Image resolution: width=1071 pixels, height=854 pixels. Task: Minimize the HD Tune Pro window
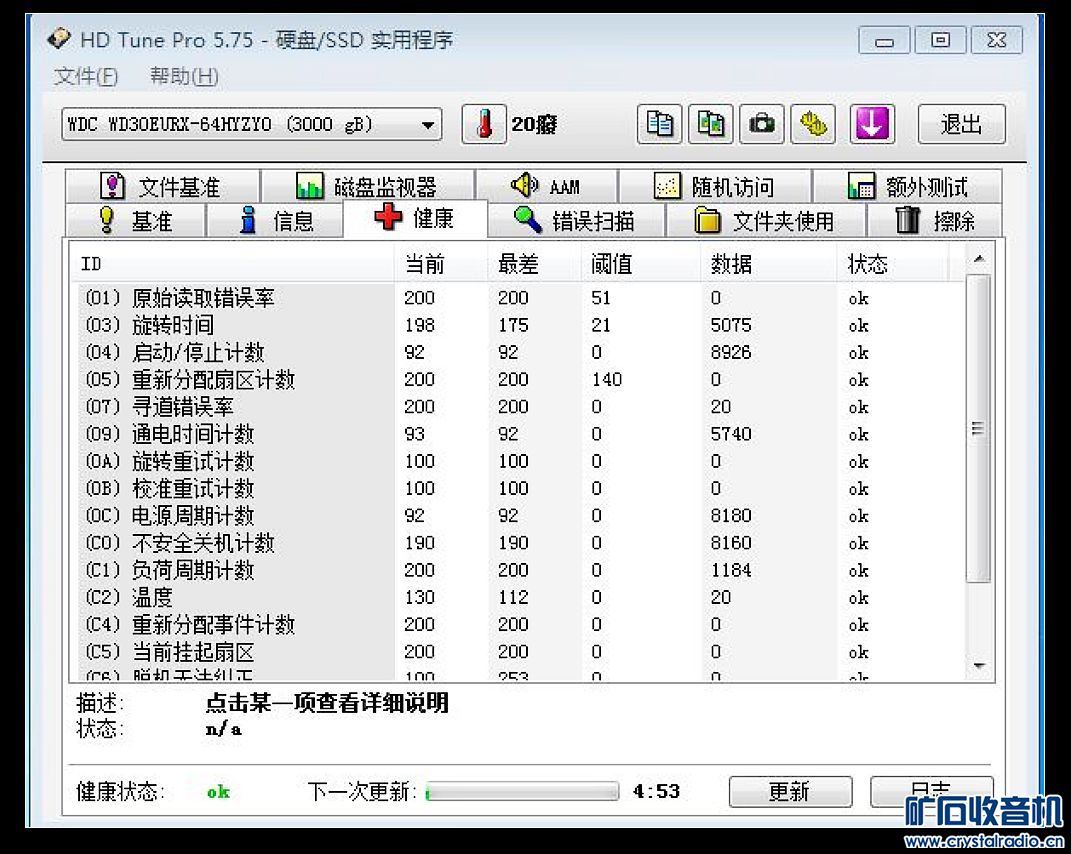[x=884, y=41]
